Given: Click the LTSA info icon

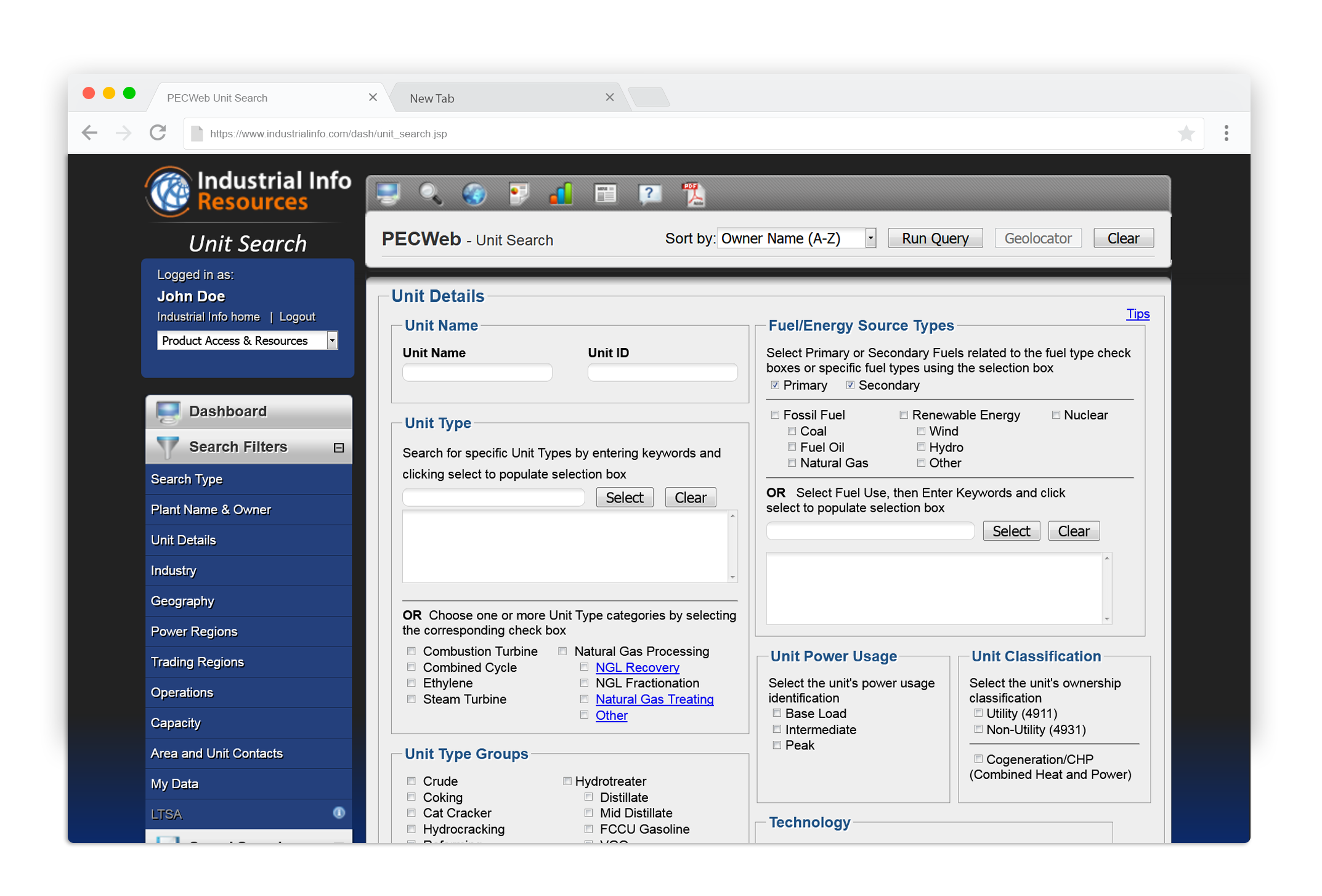Looking at the screenshot, I should coord(339,813).
